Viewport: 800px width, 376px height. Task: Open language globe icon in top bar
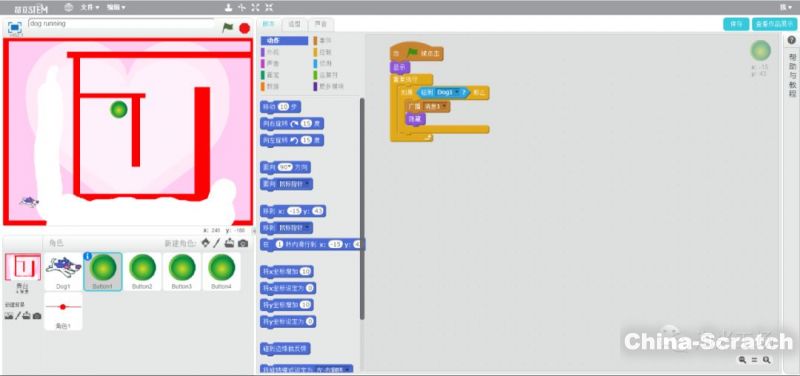(69, 7)
